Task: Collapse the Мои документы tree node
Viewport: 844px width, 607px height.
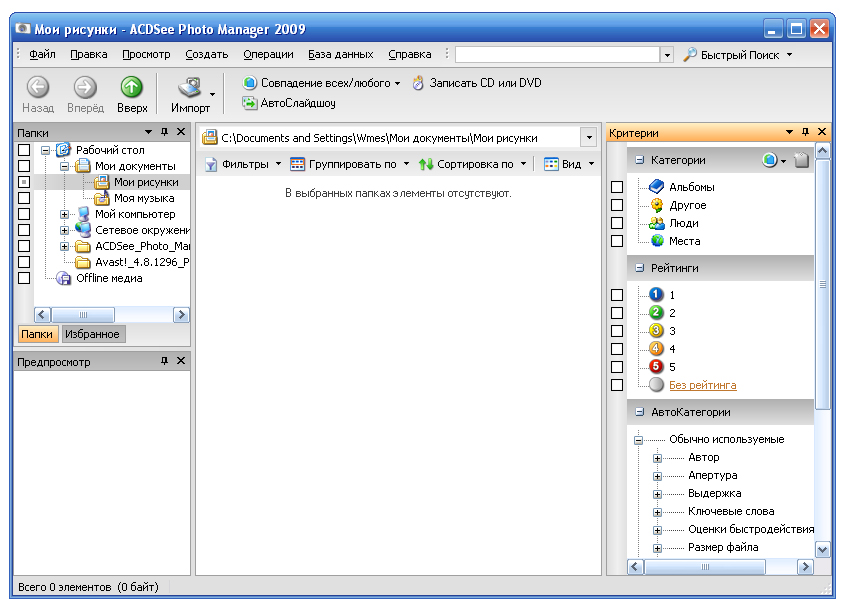Action: tap(64, 166)
